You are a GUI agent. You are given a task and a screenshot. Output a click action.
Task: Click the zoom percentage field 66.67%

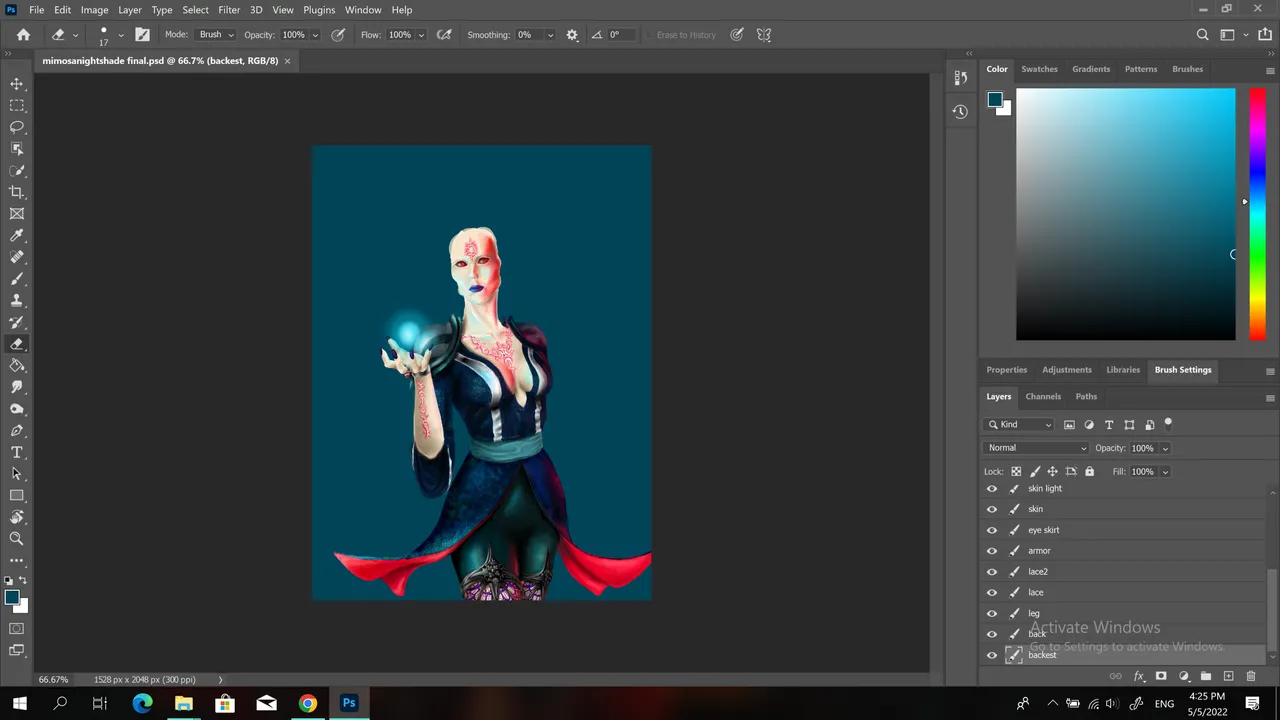pos(53,680)
